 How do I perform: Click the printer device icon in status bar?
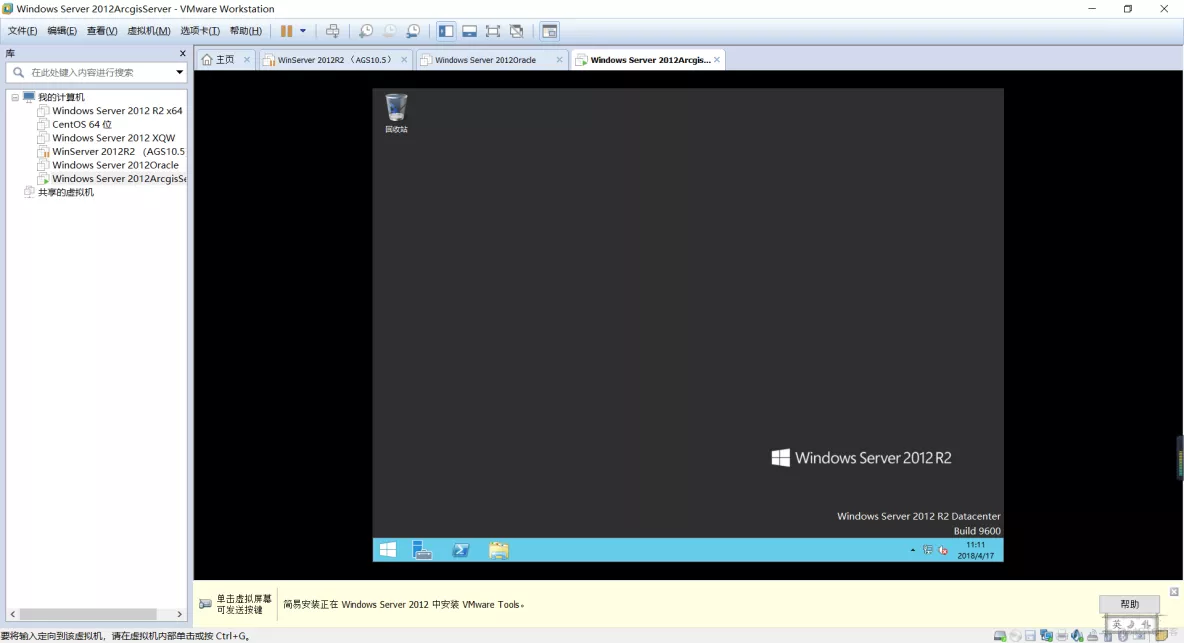(x=1061, y=636)
